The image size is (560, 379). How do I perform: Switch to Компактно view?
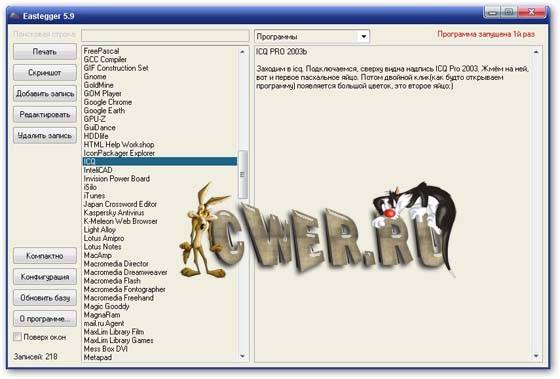[x=45, y=256]
